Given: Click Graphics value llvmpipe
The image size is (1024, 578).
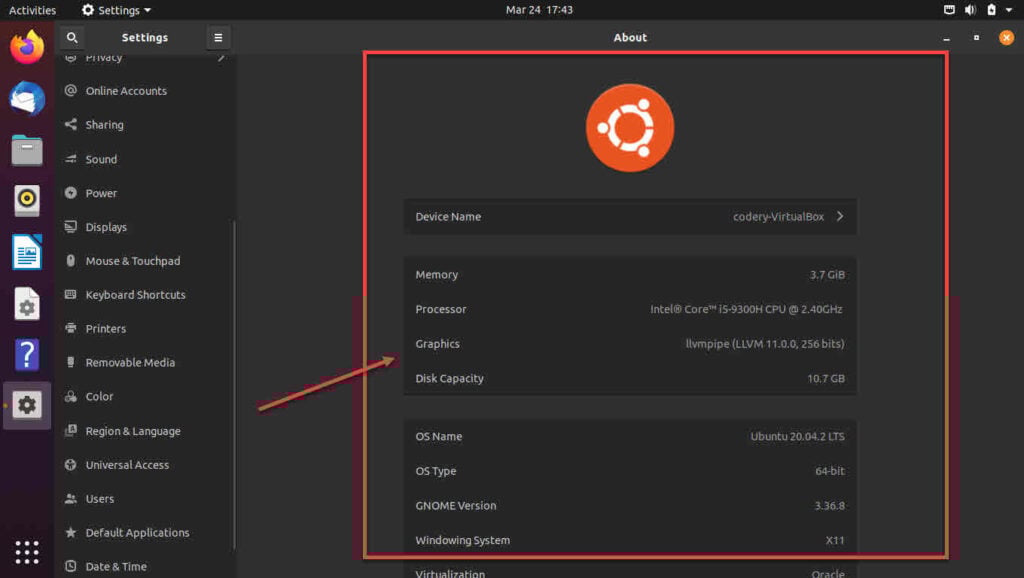Looking at the screenshot, I should pyautogui.click(x=765, y=344).
